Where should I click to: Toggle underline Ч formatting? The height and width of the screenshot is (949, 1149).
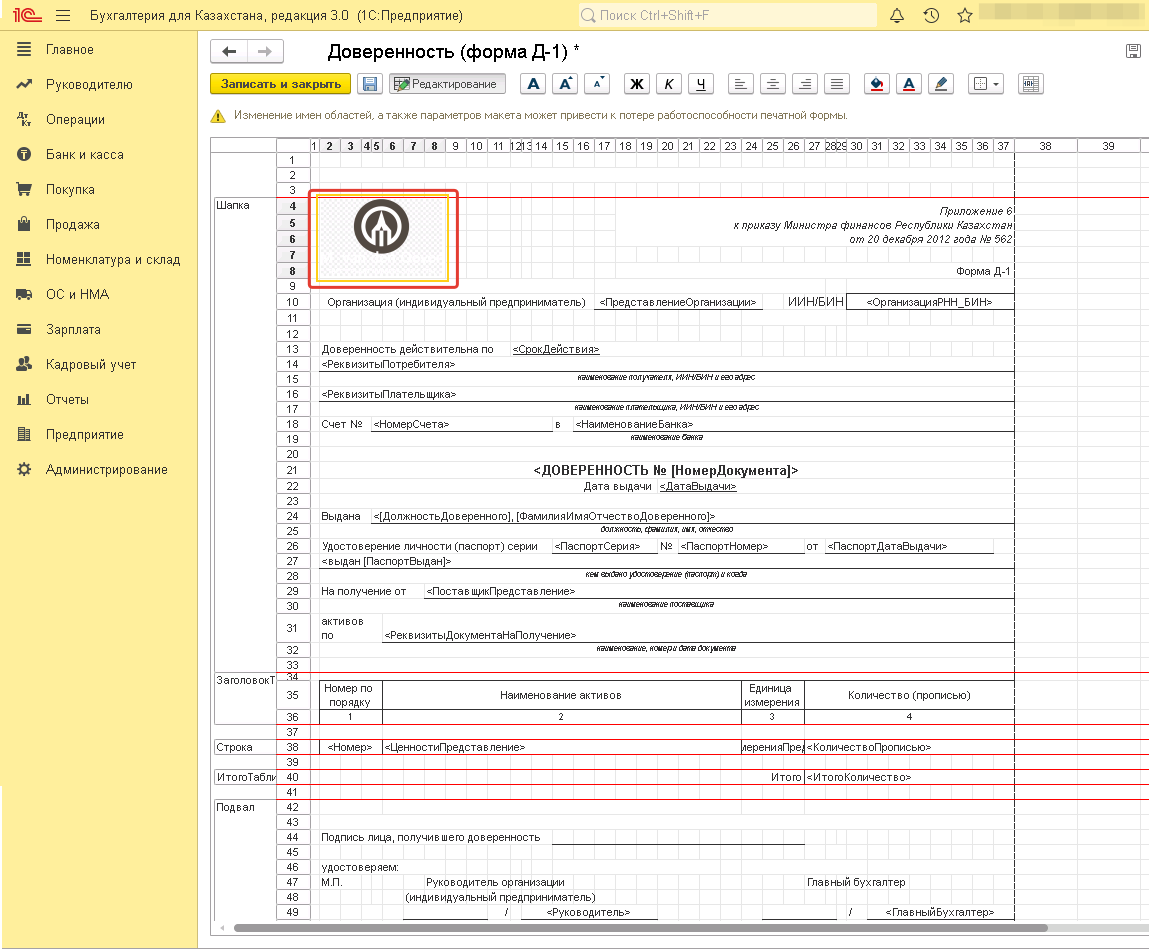pos(701,84)
